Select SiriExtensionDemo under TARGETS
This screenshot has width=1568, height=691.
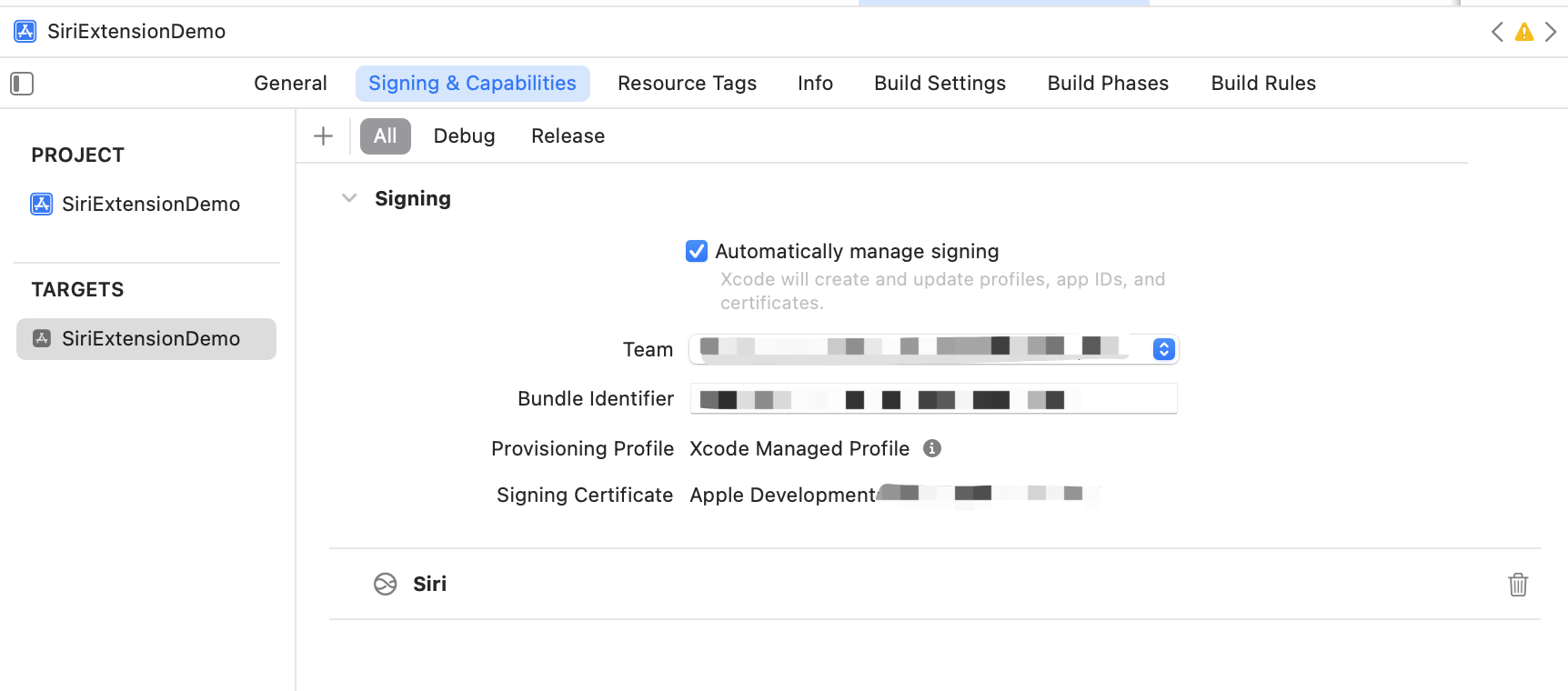pyautogui.click(x=146, y=339)
